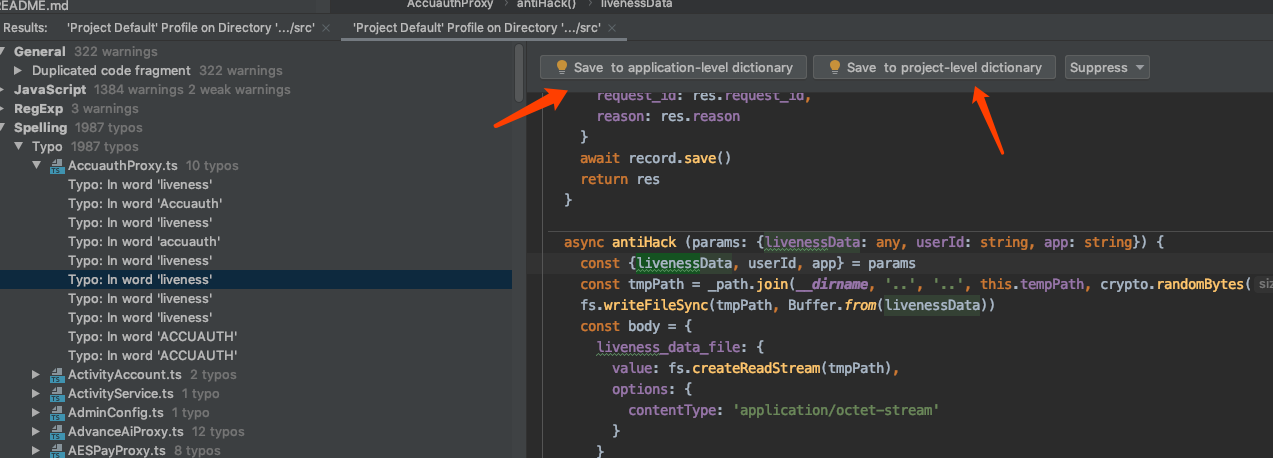Expand the RegExp warnings group

(x=5, y=109)
